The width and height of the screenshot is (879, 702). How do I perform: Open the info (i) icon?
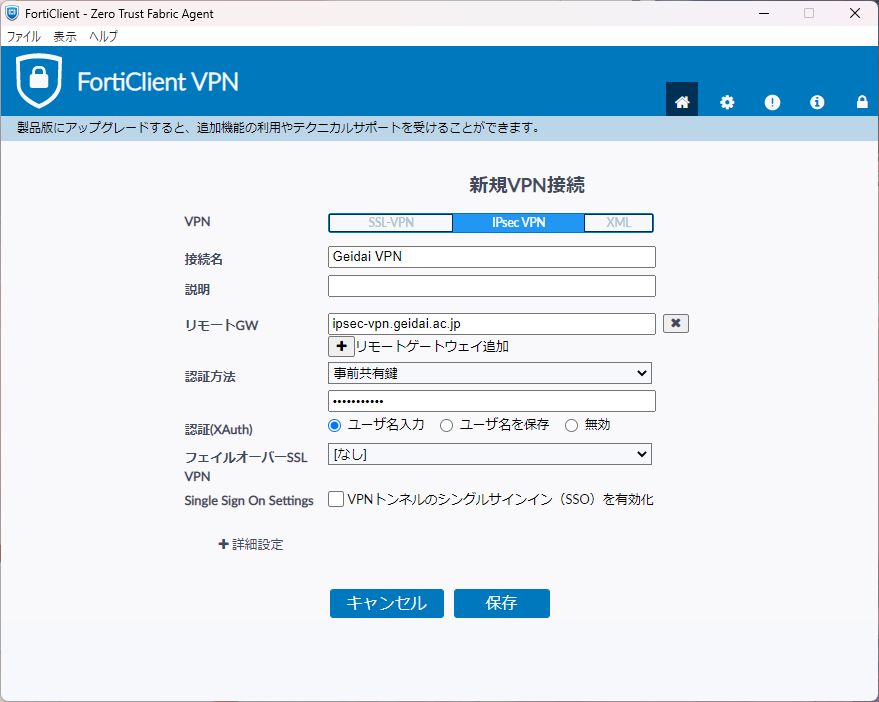817,102
